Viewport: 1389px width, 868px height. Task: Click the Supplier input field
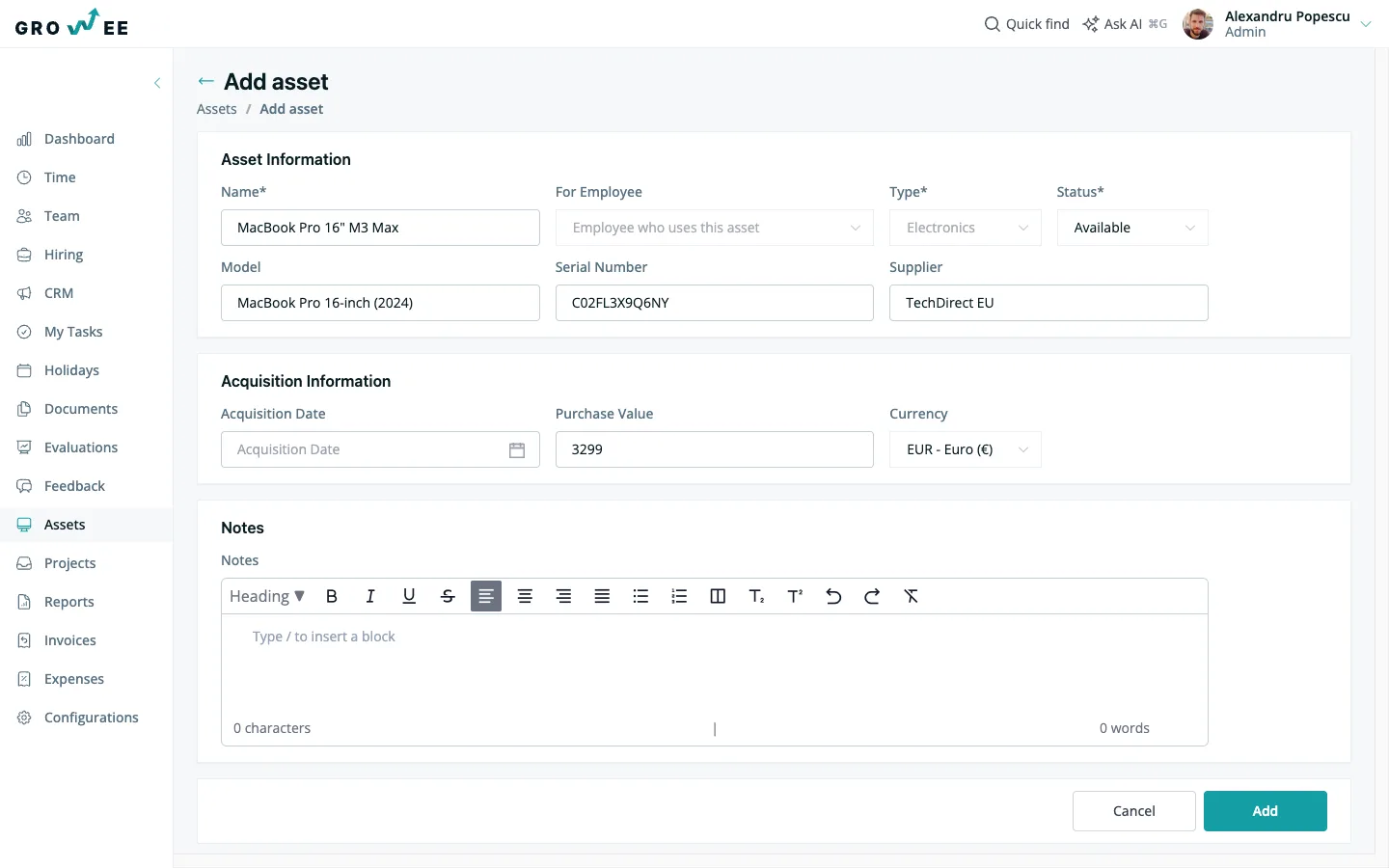tap(1049, 303)
